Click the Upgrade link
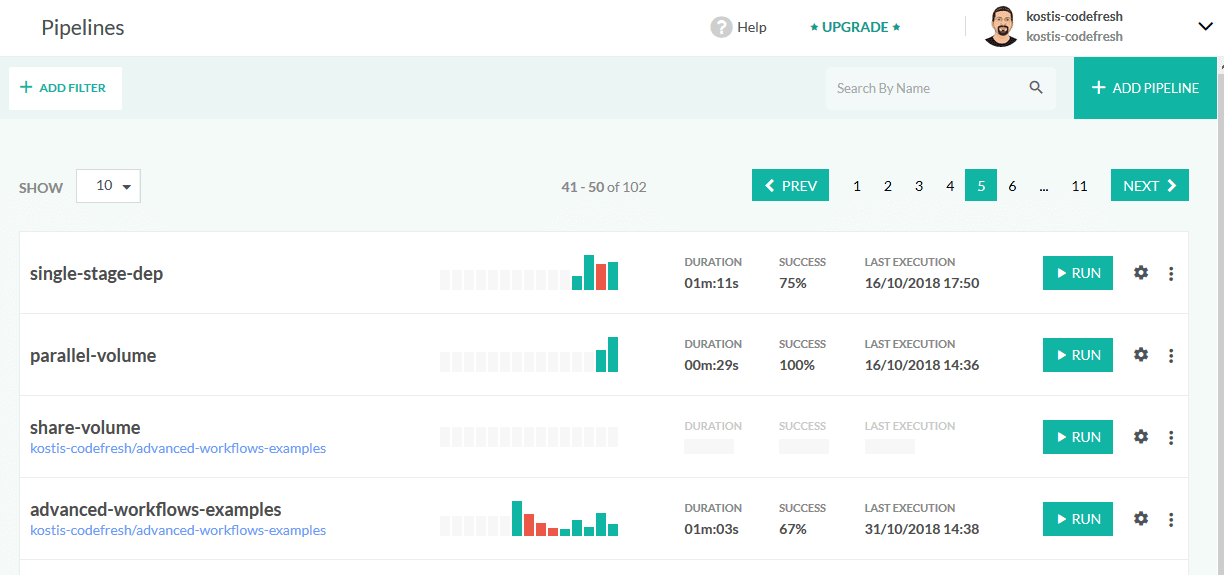 tap(855, 27)
